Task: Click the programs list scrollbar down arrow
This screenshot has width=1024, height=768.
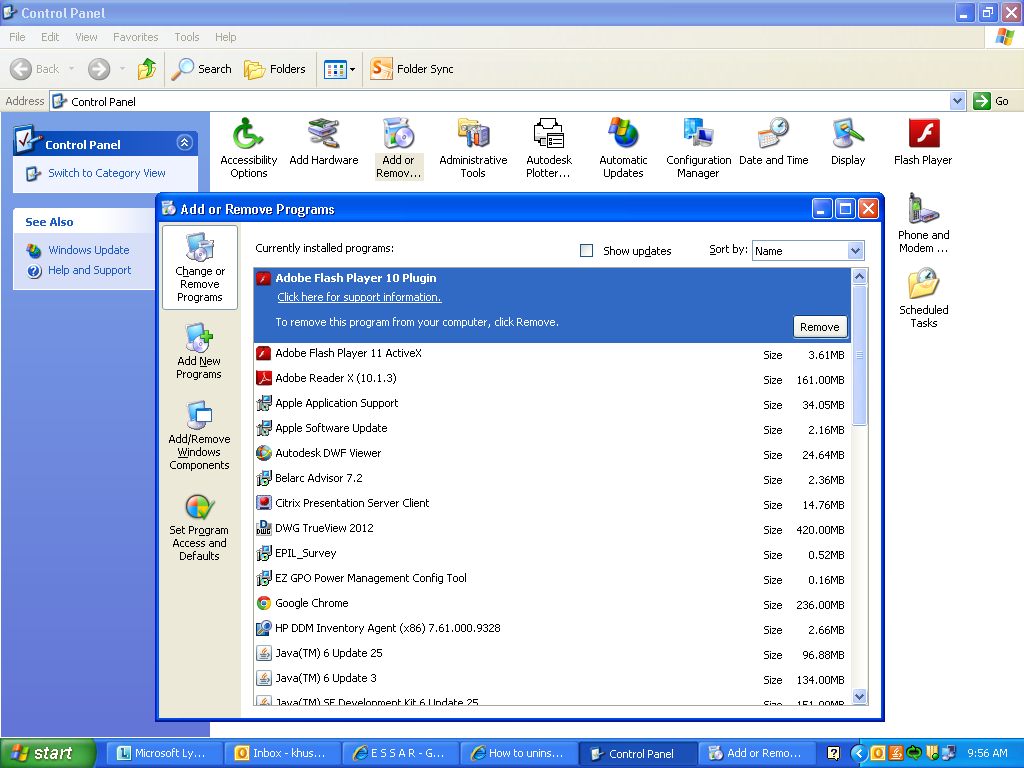Action: [858, 696]
